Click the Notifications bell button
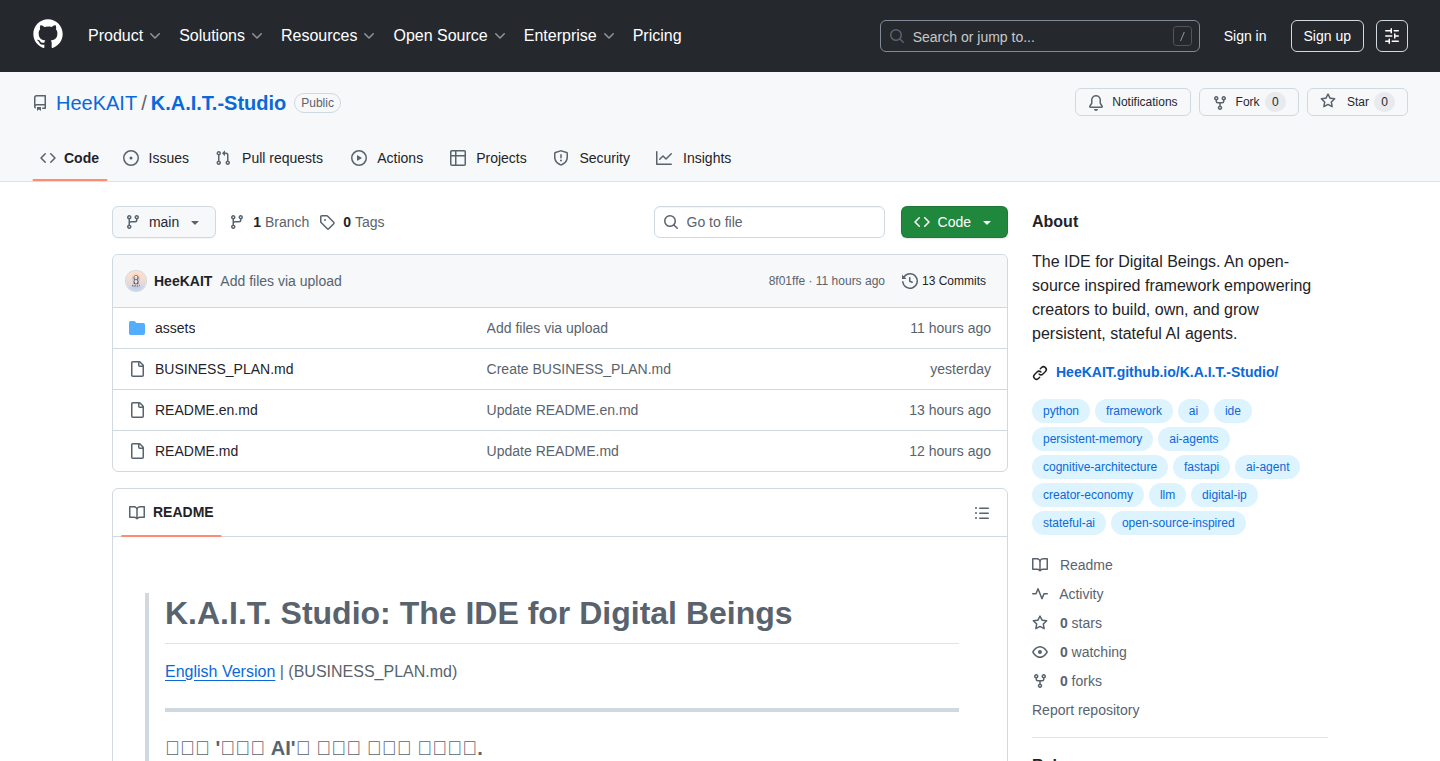 pos(1133,102)
